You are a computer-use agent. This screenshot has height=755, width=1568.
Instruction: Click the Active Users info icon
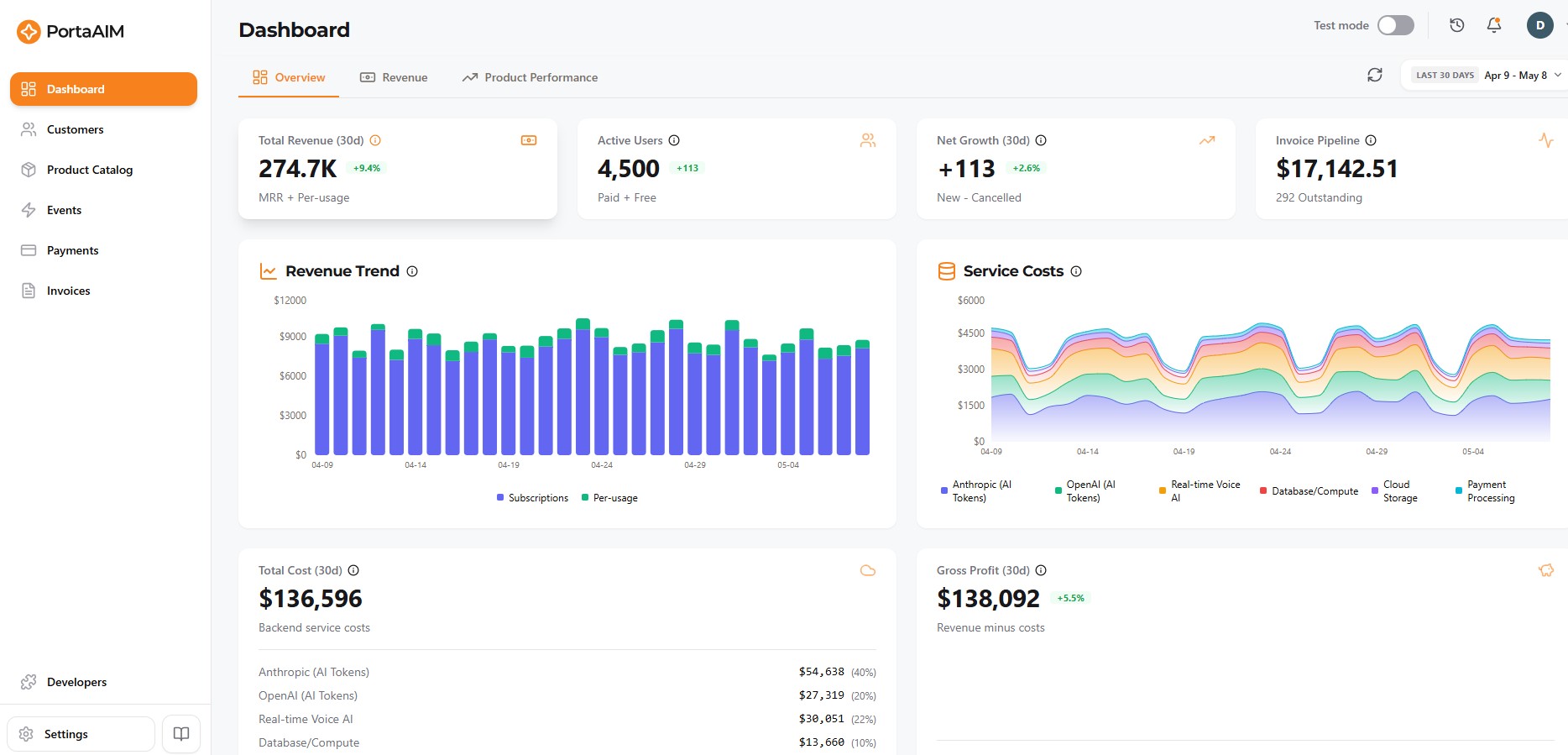pos(674,140)
